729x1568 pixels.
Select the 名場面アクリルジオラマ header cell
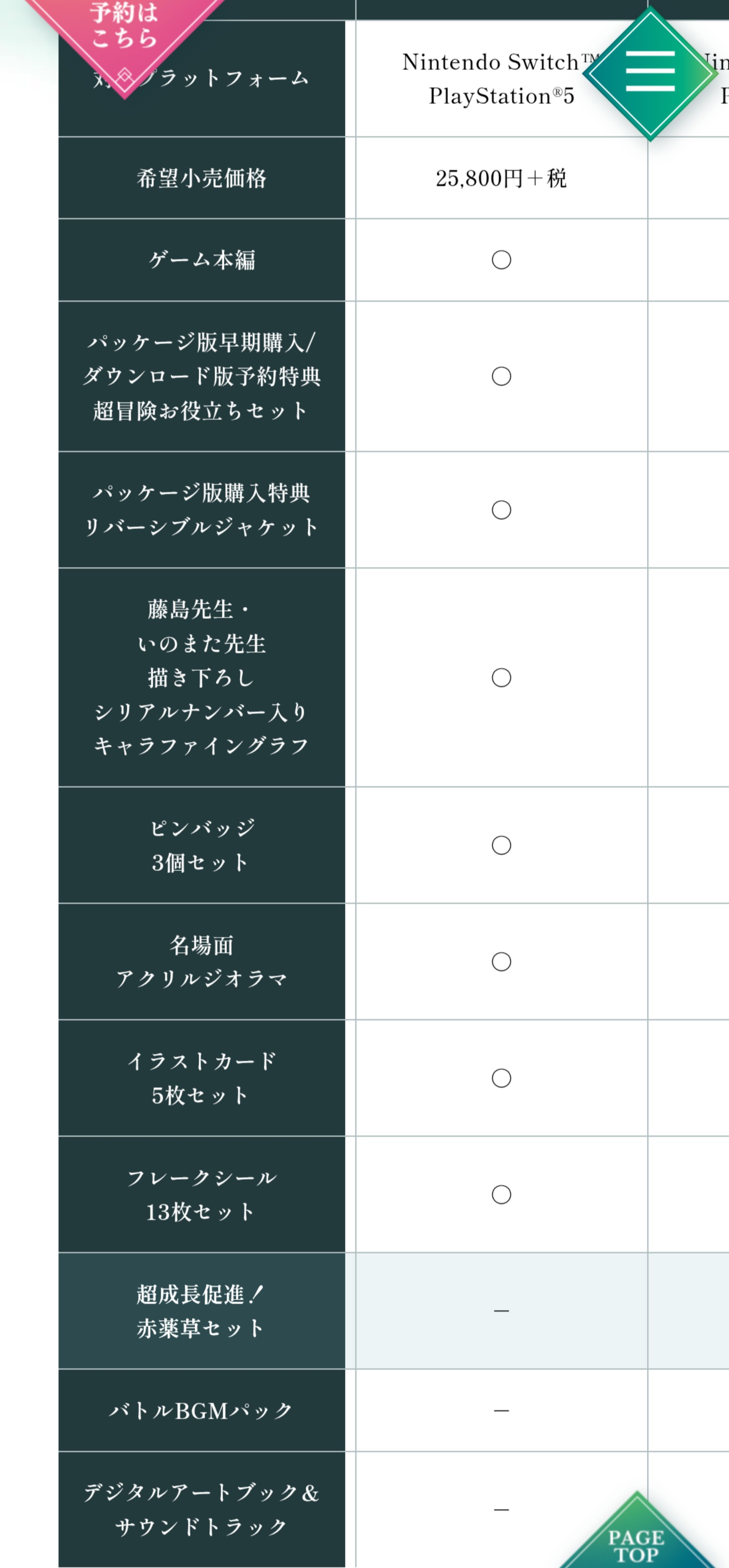(201, 962)
